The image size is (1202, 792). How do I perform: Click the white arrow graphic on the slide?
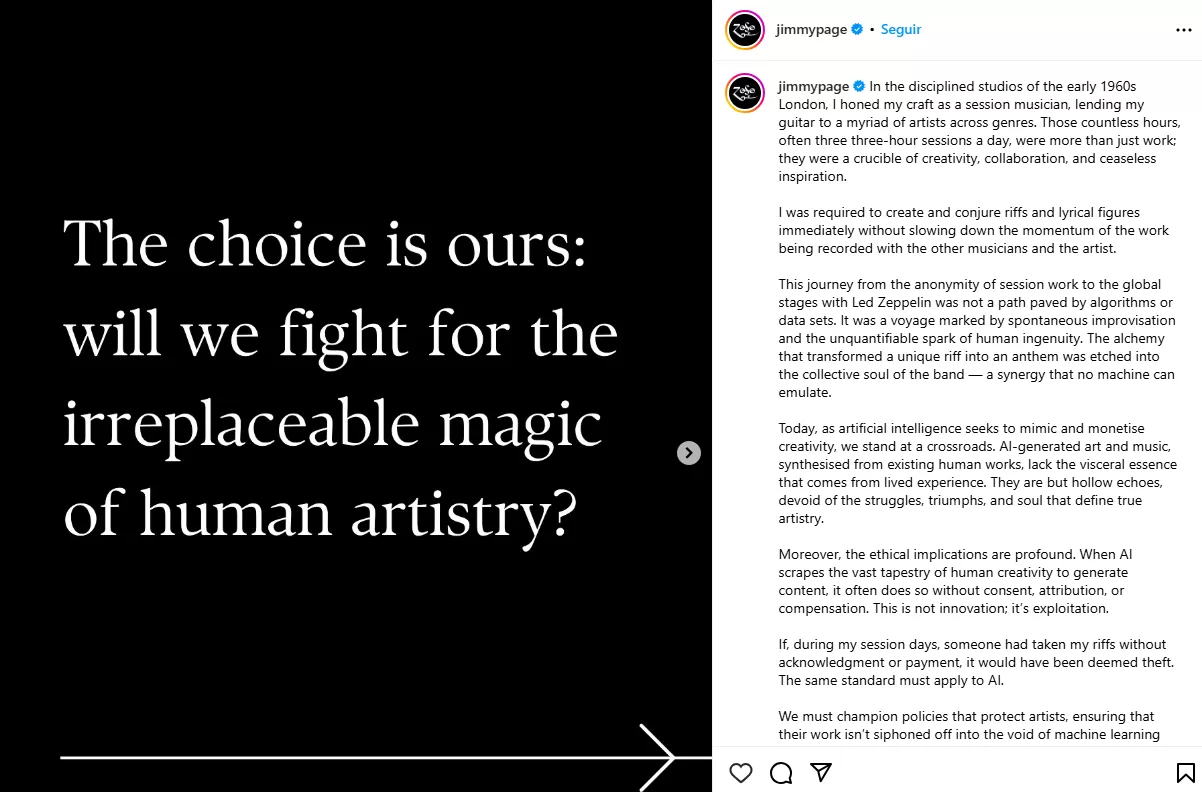tap(658, 757)
